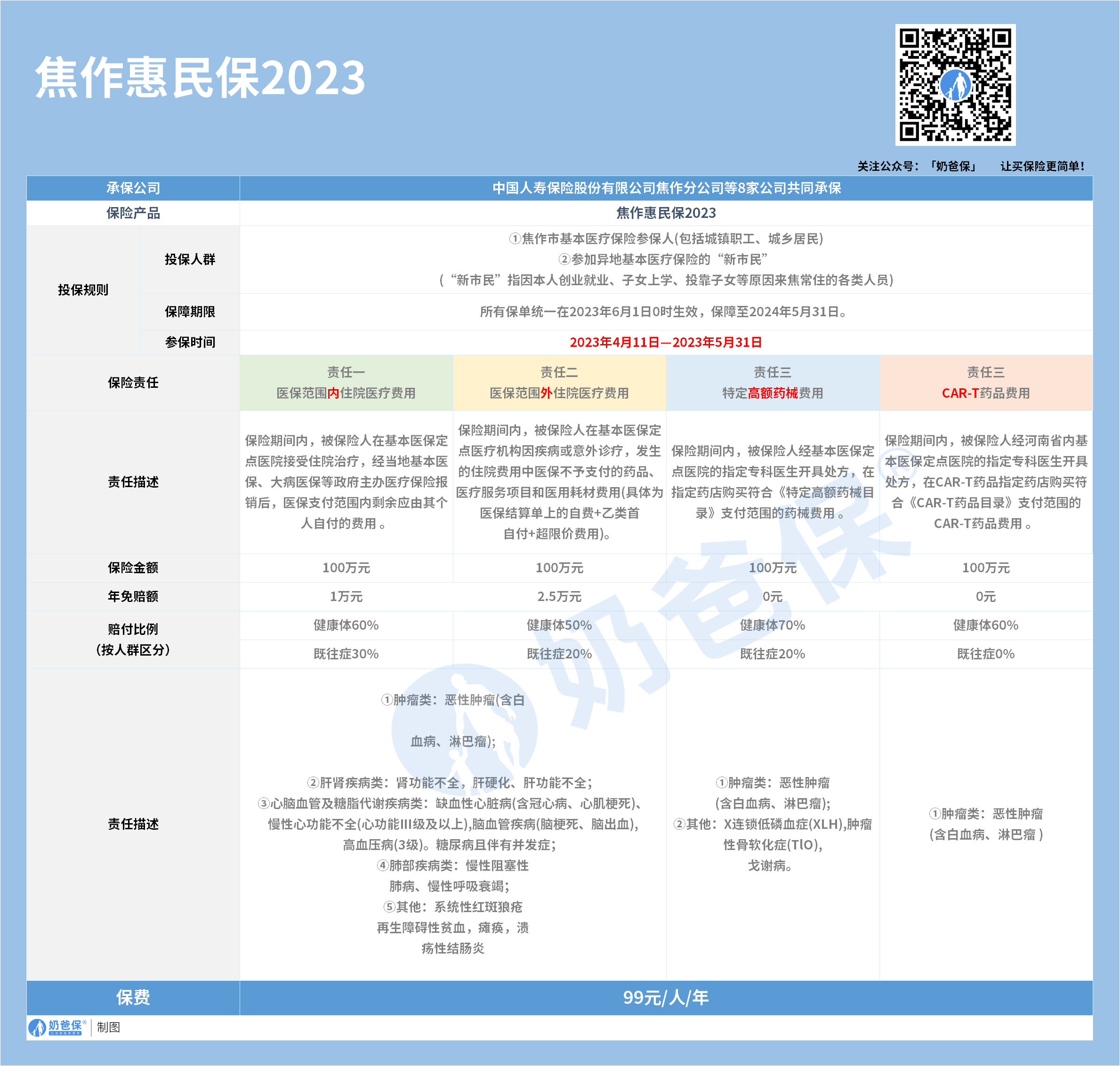1120x1066 pixels.
Task: Click the 健康体70% cell
Action: [773, 625]
